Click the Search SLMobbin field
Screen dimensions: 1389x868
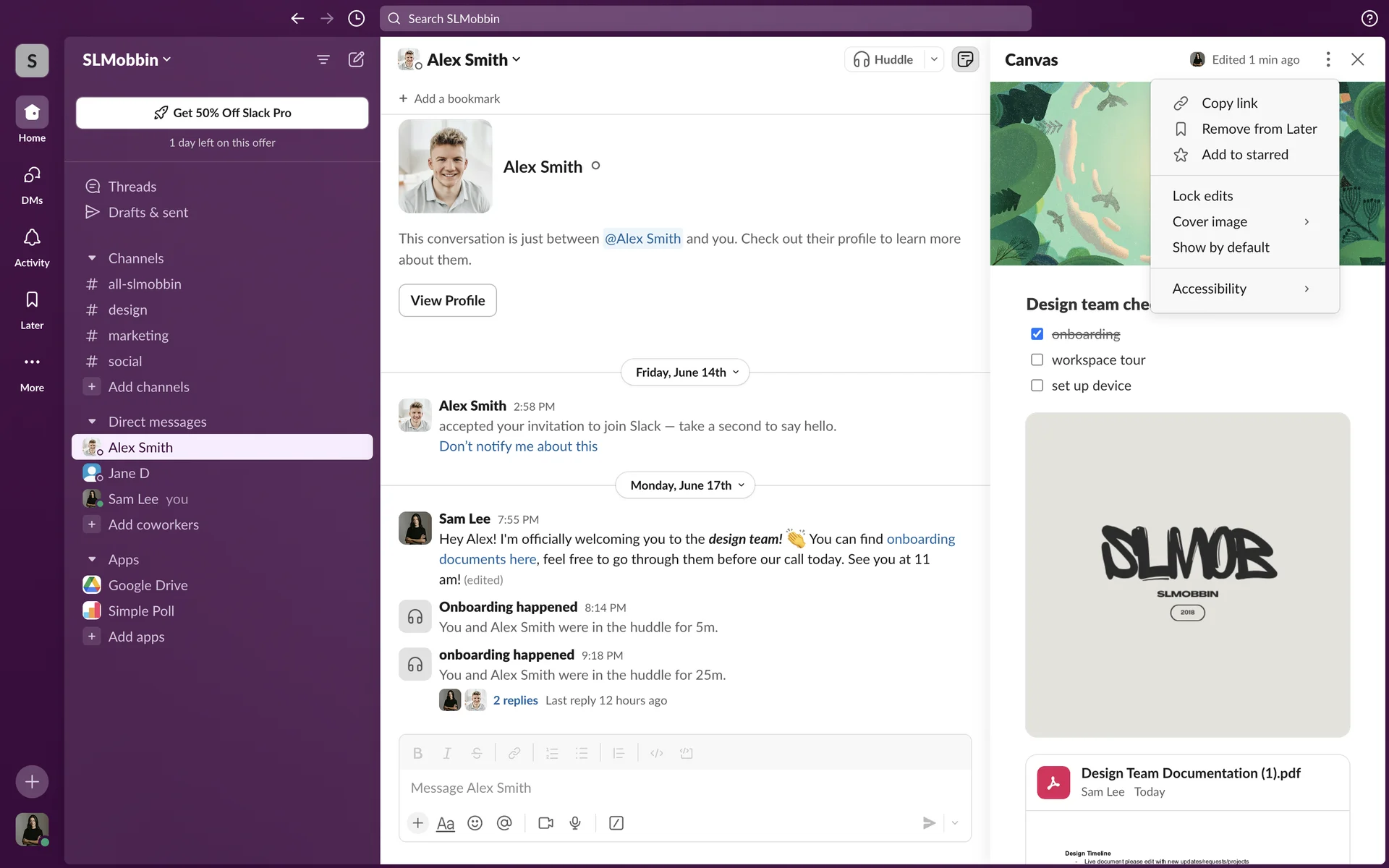tap(705, 19)
